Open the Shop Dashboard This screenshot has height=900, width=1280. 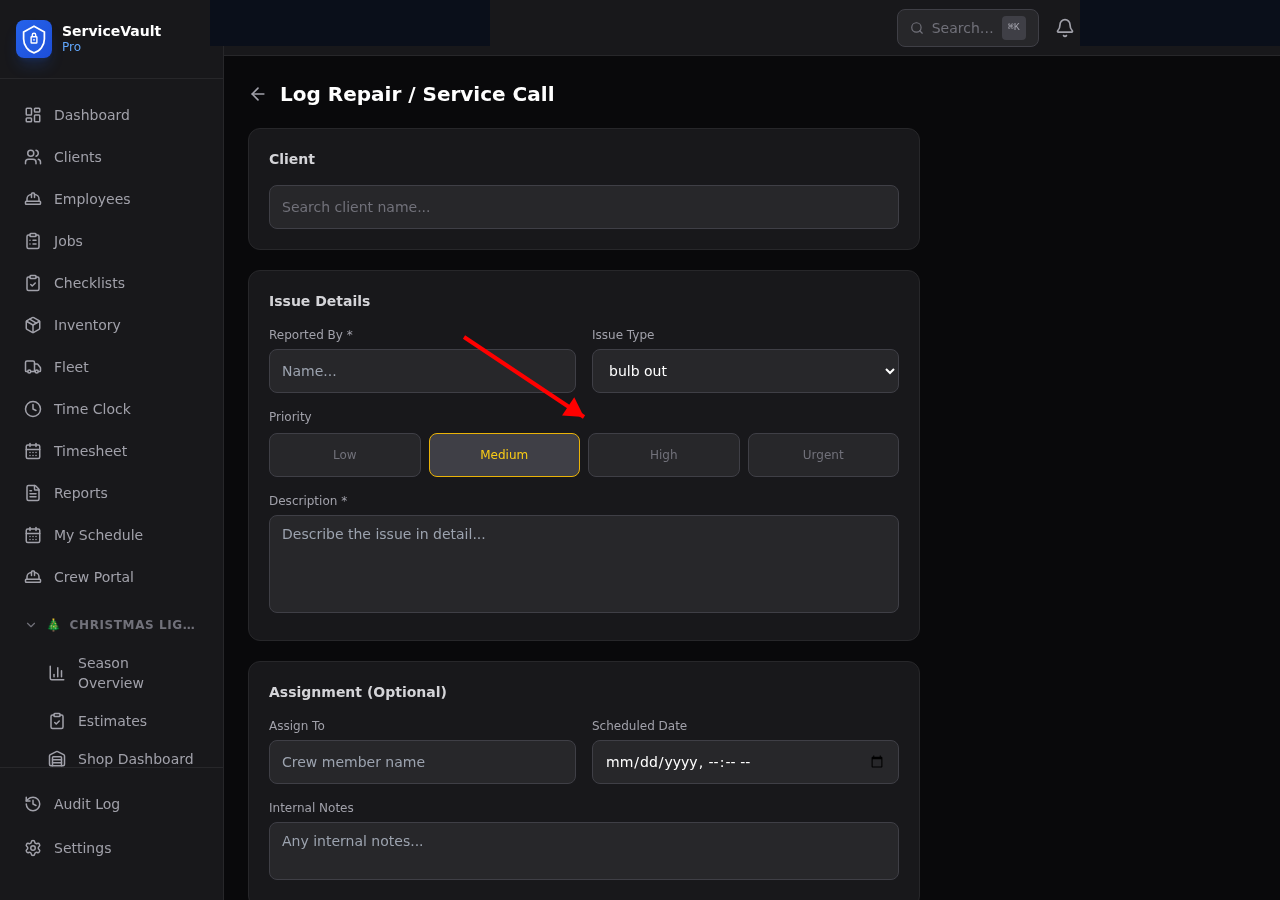(x=135, y=759)
